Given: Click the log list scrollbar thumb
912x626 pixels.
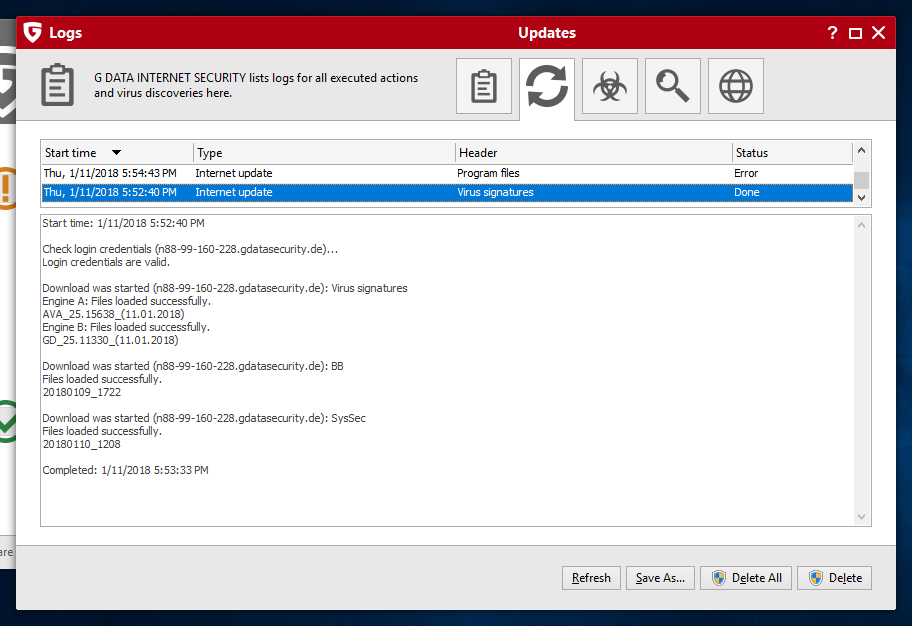Looking at the screenshot, I should click(x=861, y=180).
